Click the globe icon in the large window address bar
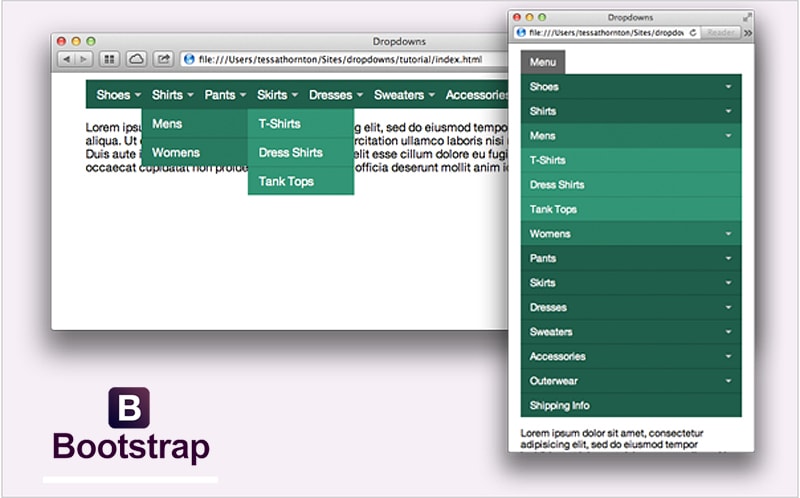 coord(189,59)
